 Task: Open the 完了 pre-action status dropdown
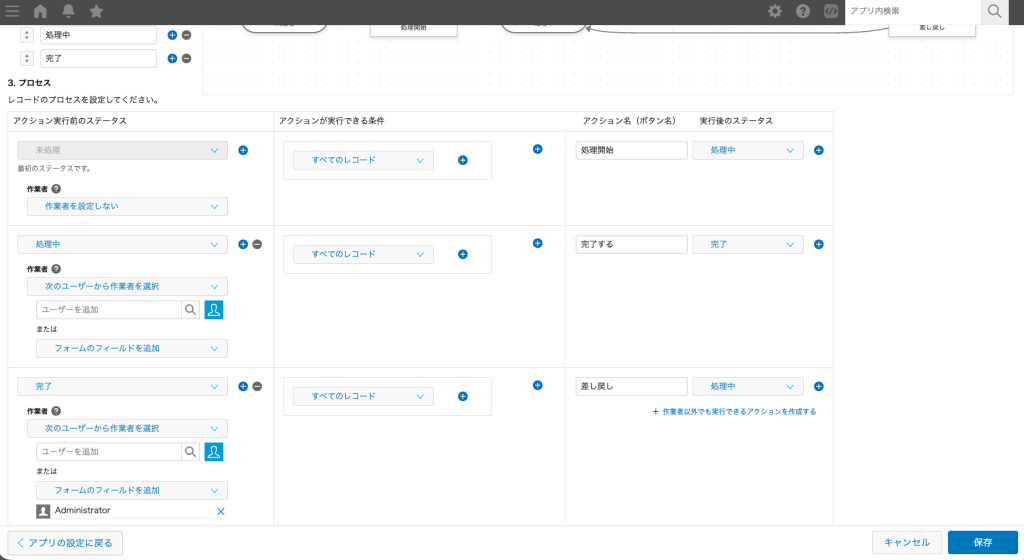[x=122, y=386]
